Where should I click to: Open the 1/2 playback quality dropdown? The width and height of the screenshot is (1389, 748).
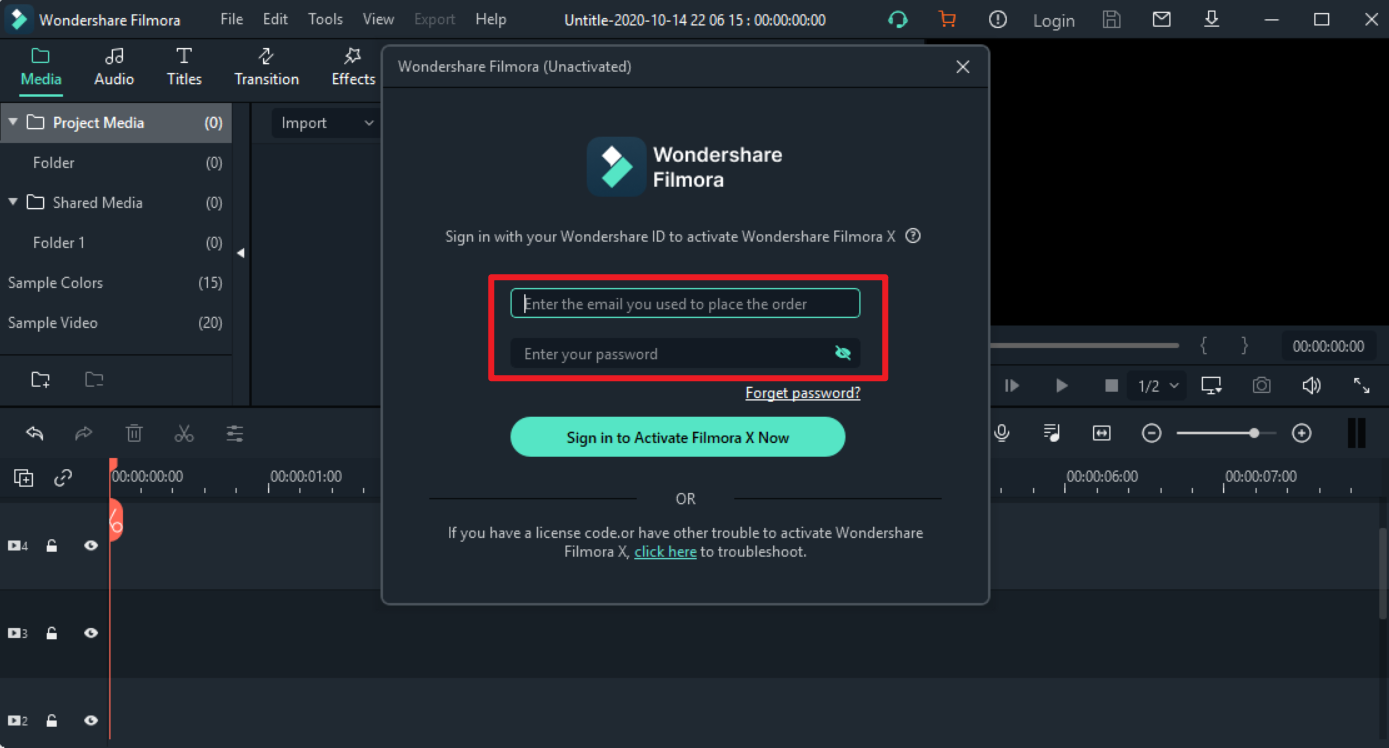[1158, 385]
